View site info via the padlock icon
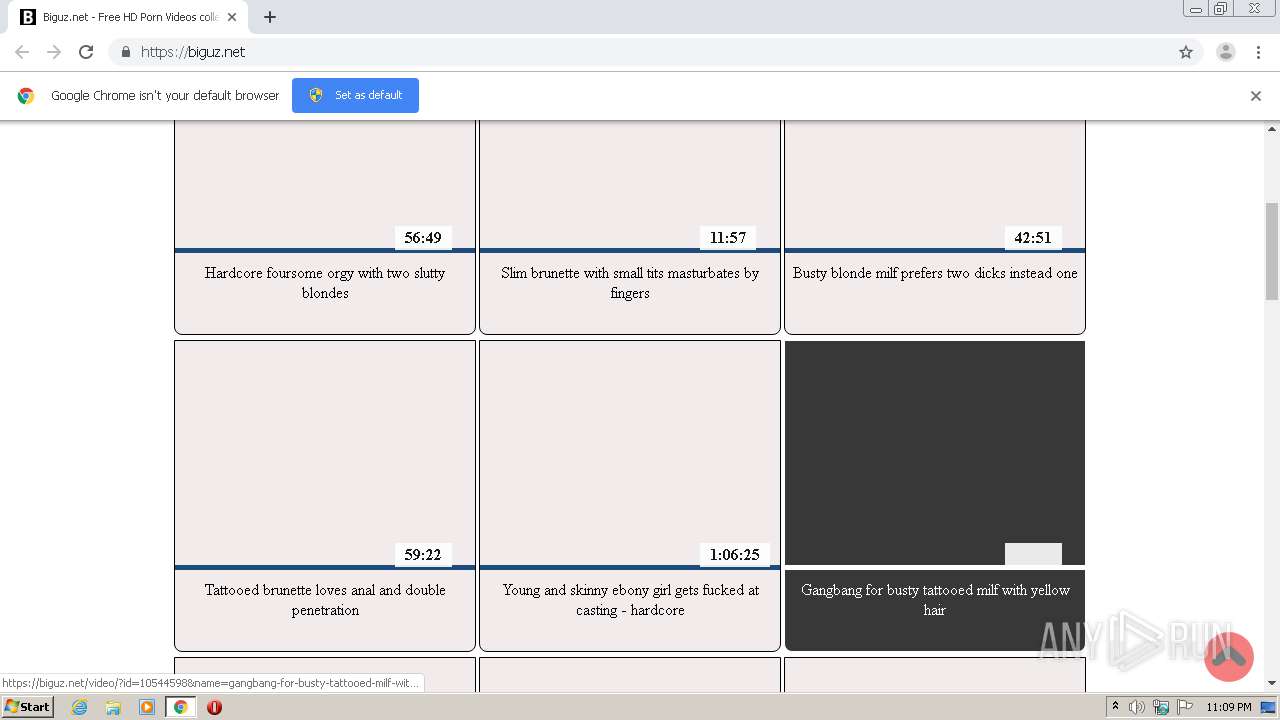The width and height of the screenshot is (1280, 720). tap(125, 52)
